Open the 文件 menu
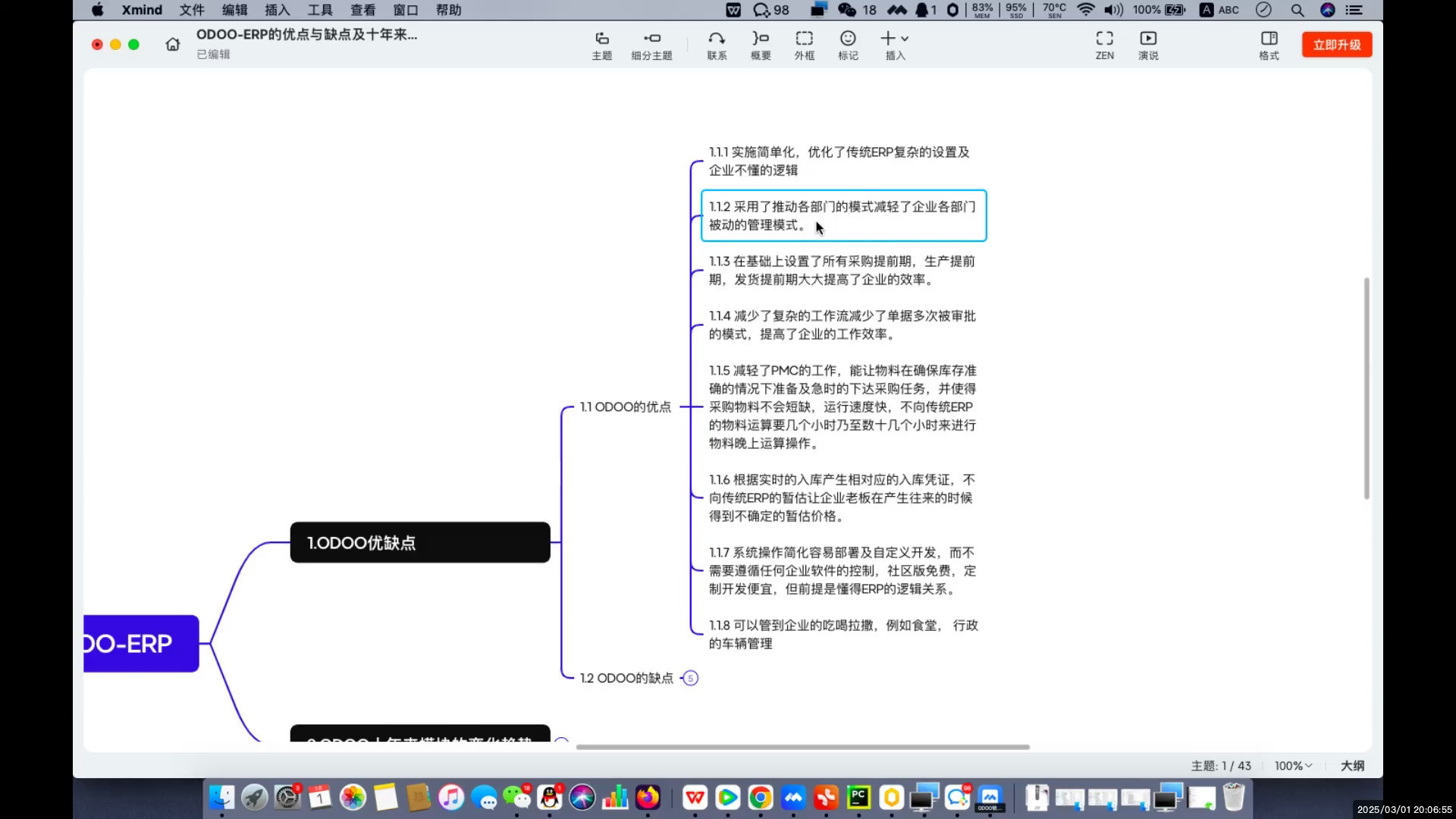Viewport: 1456px width, 819px height. point(192,10)
